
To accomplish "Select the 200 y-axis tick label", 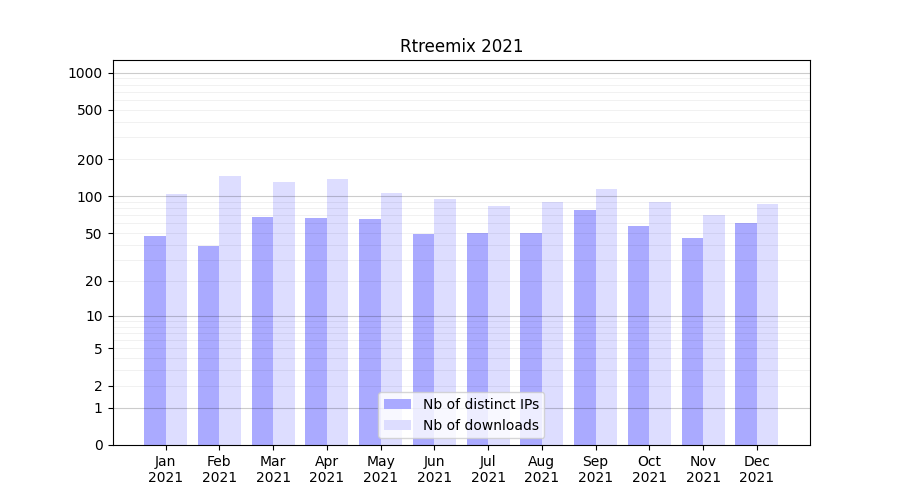I will tap(91, 160).
